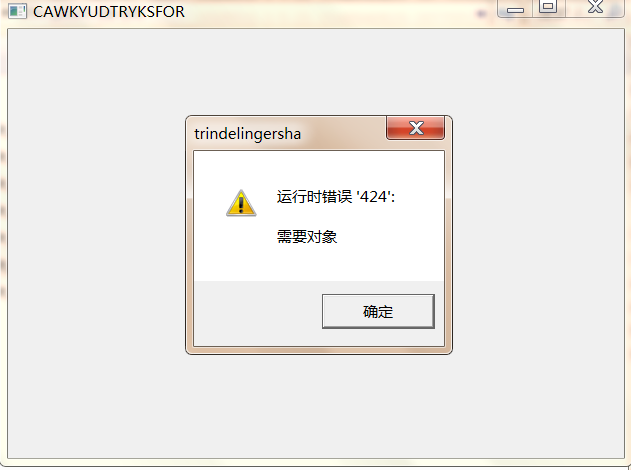Click the CAWKYUDTRYKSFOR application icon in title bar
The width and height of the screenshot is (631, 470).
17,11
